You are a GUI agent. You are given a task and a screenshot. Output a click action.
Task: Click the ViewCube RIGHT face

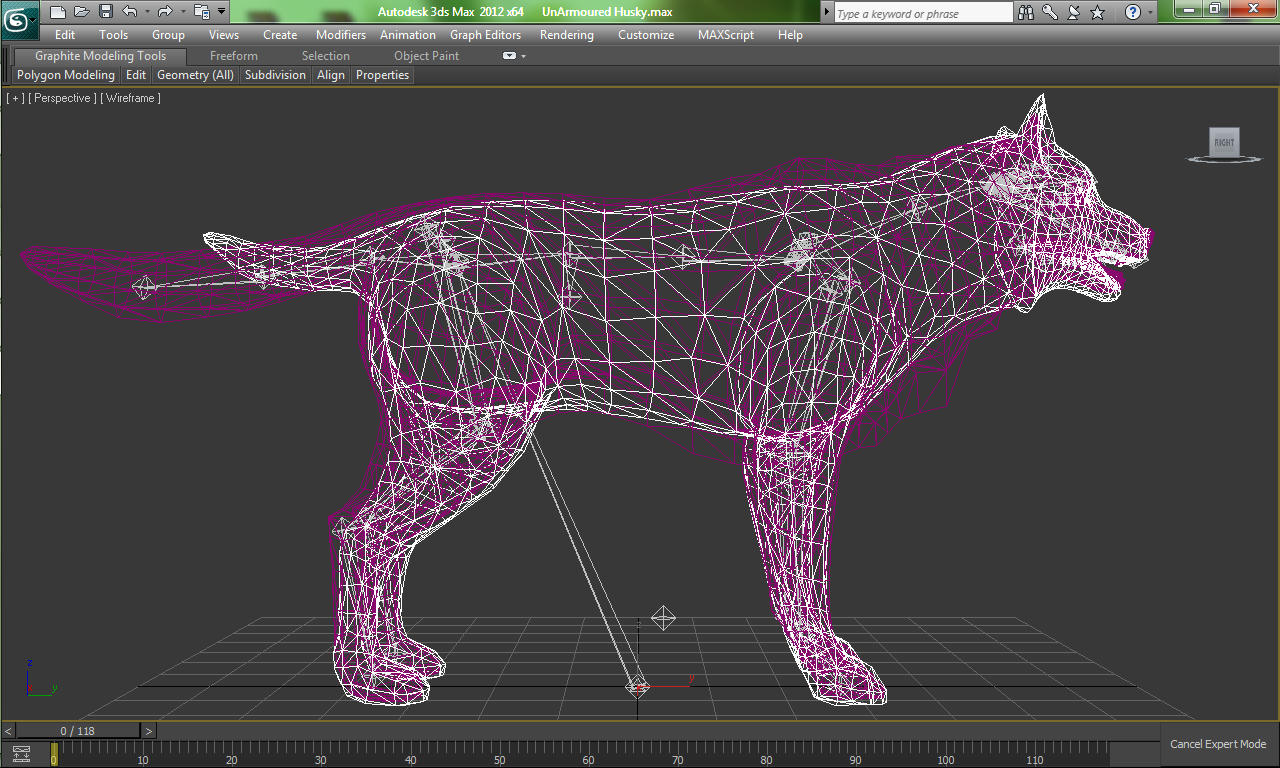click(x=1224, y=142)
